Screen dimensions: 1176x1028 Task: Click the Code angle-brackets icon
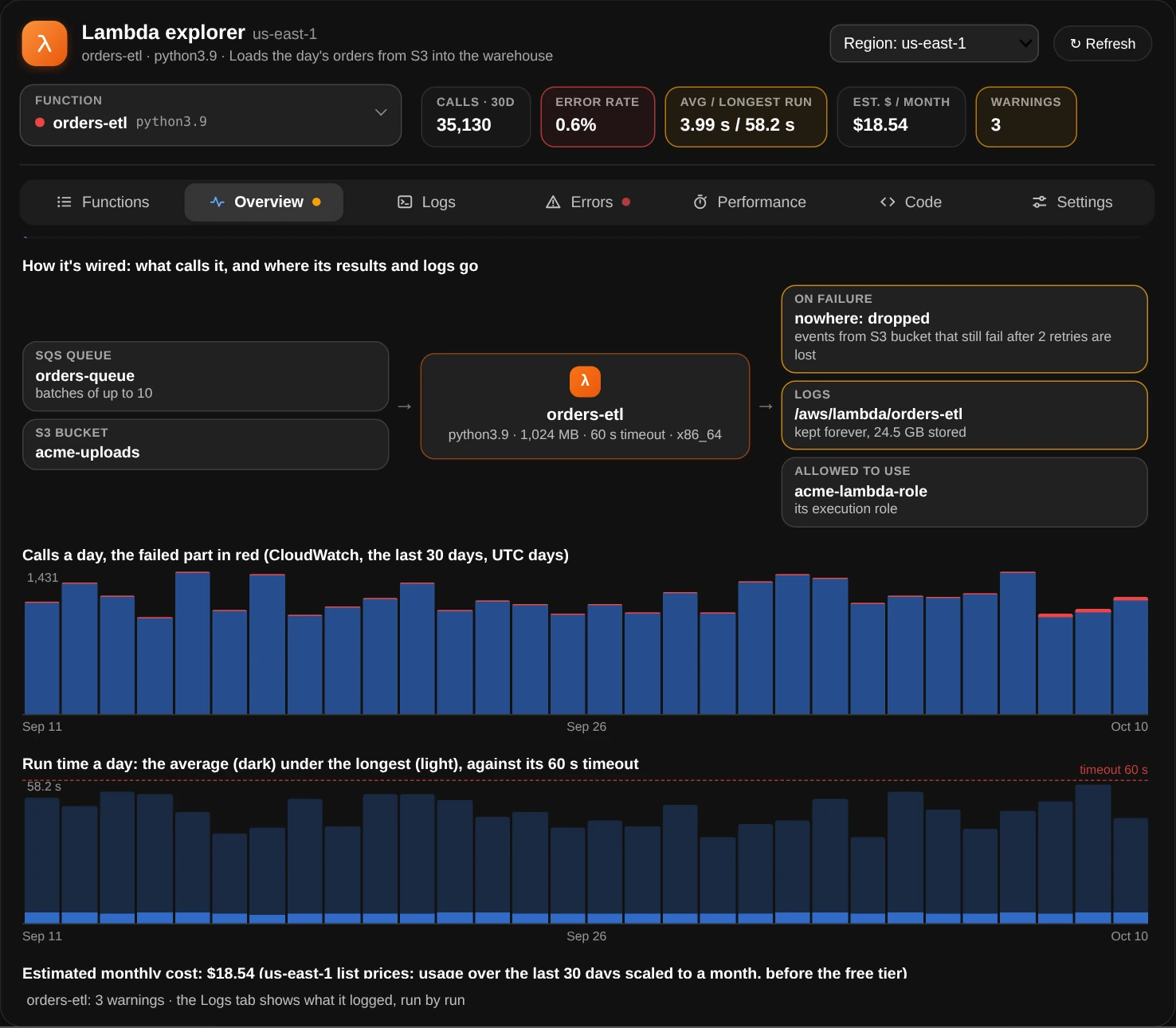pos(888,202)
